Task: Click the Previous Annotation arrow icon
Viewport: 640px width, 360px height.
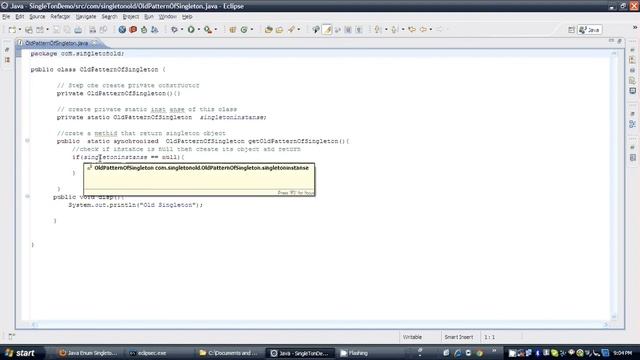Action: click(395, 30)
